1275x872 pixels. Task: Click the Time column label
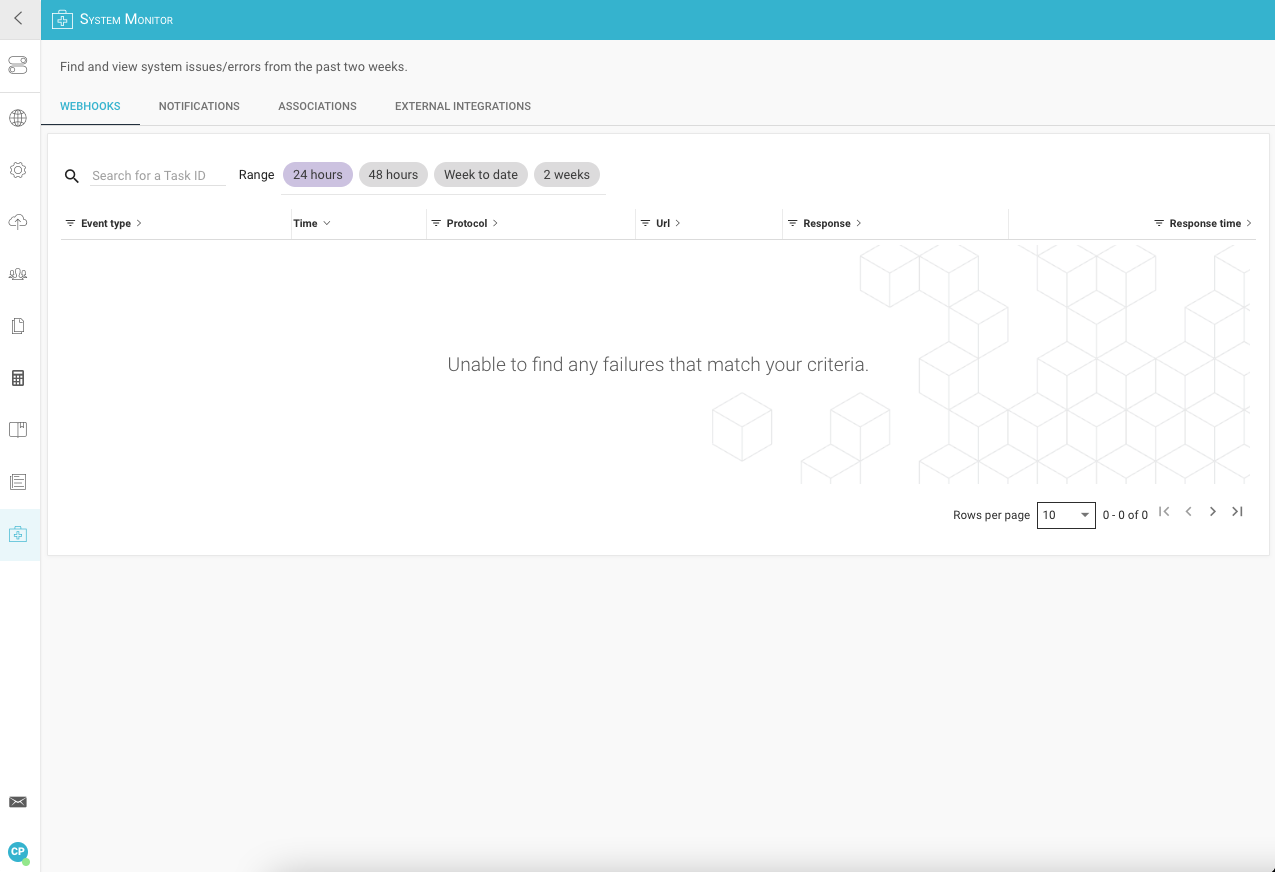tap(305, 224)
